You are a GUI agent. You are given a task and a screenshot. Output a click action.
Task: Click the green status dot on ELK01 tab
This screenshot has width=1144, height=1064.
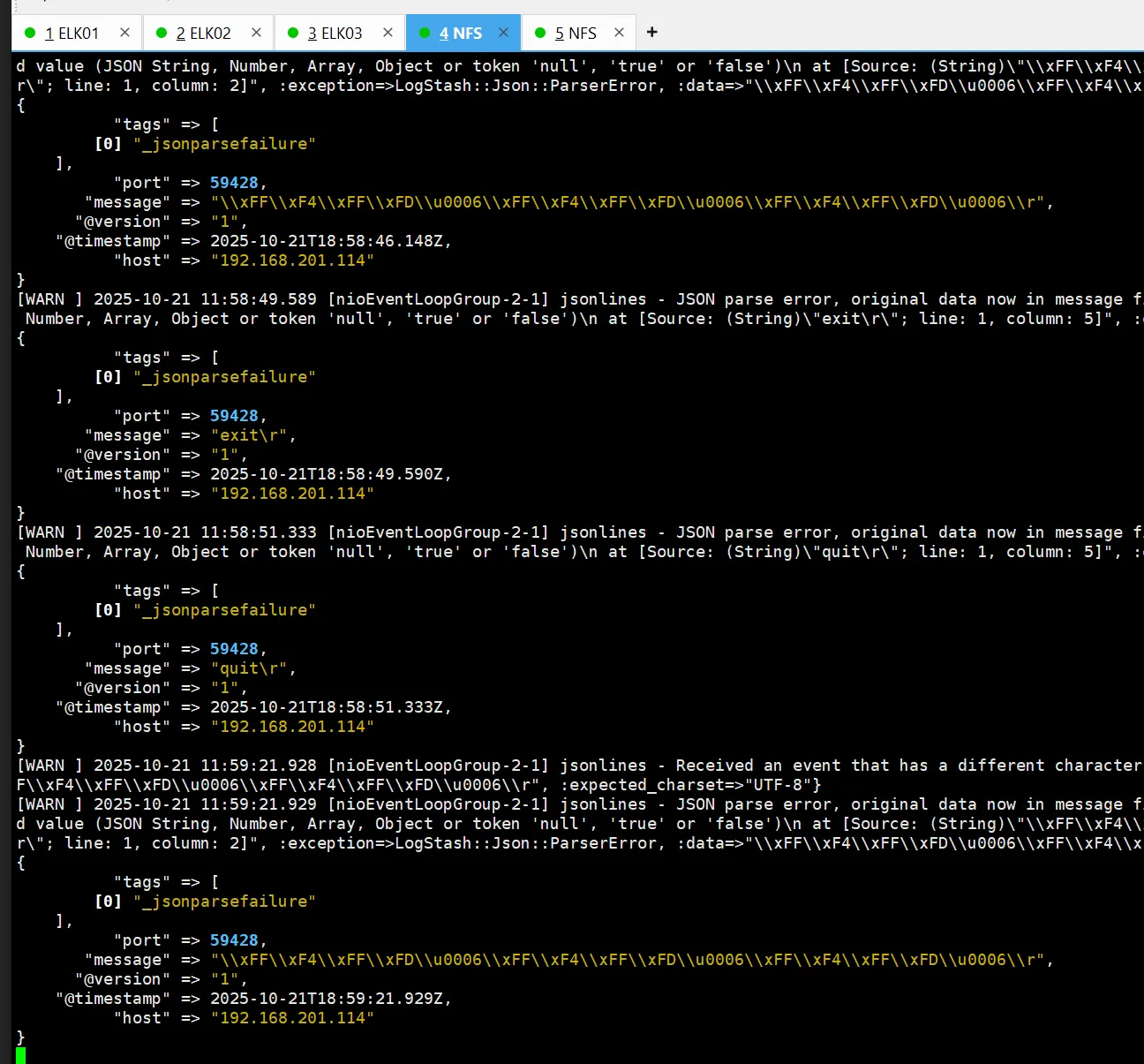[30, 34]
